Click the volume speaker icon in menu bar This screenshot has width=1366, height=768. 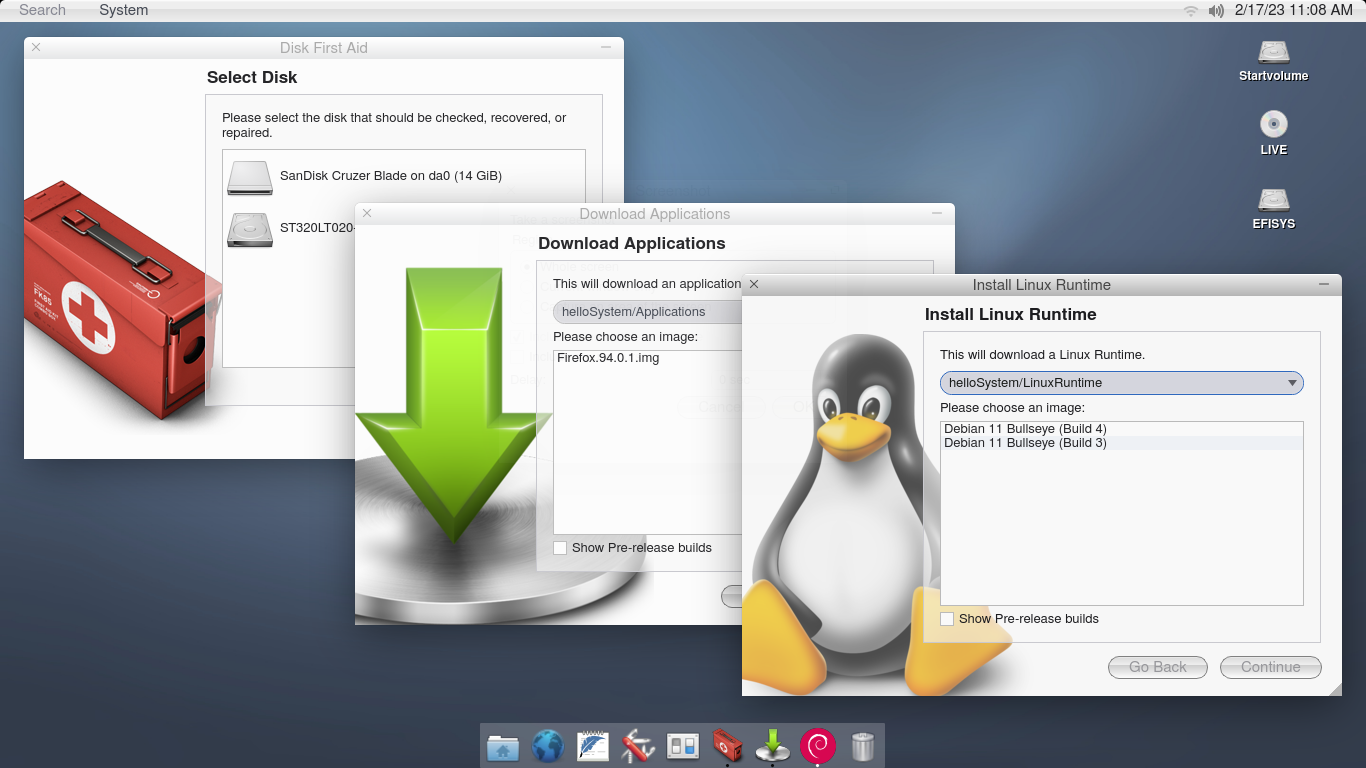(1216, 10)
